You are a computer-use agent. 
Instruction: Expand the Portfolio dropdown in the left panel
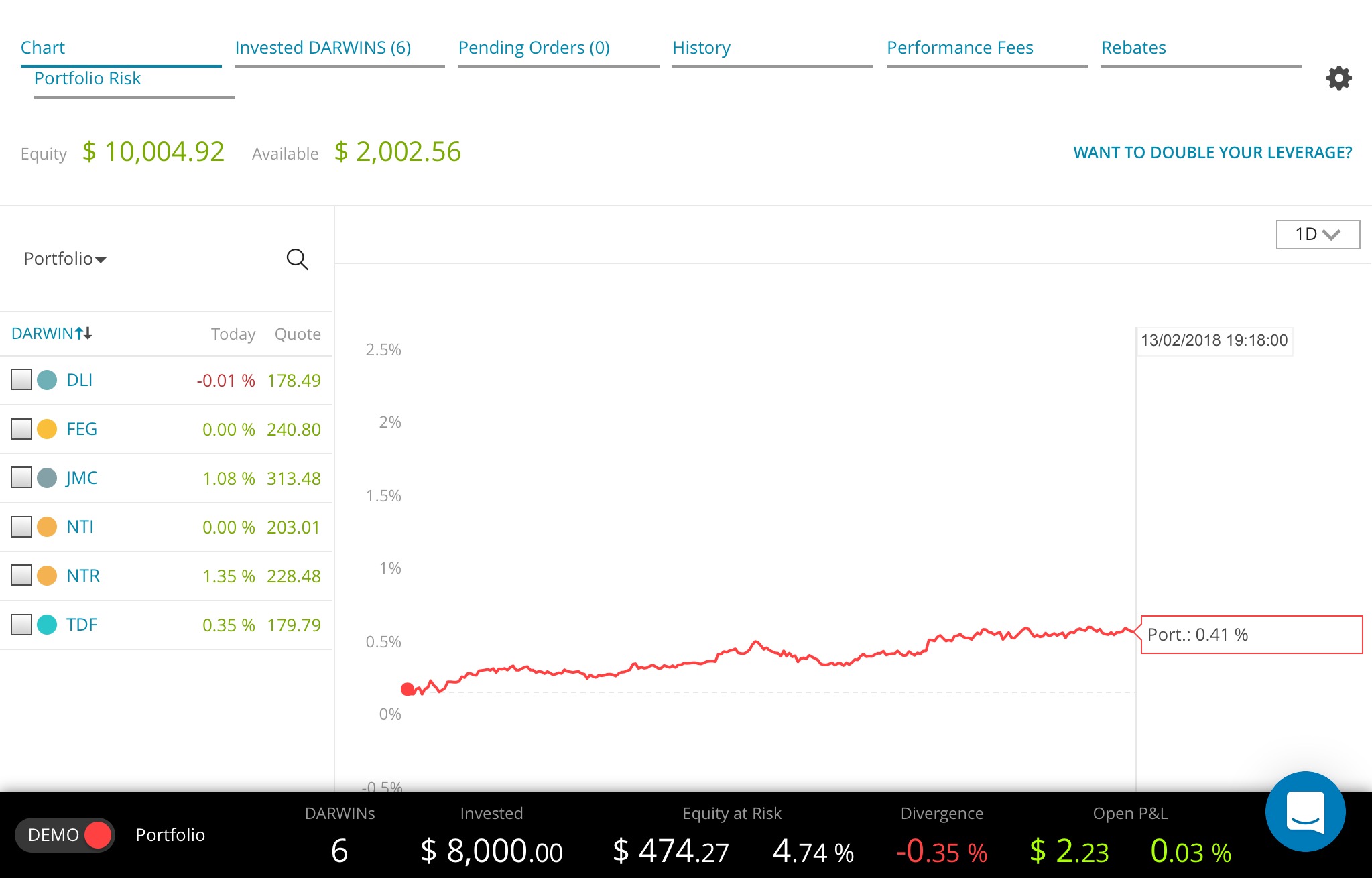[65, 259]
